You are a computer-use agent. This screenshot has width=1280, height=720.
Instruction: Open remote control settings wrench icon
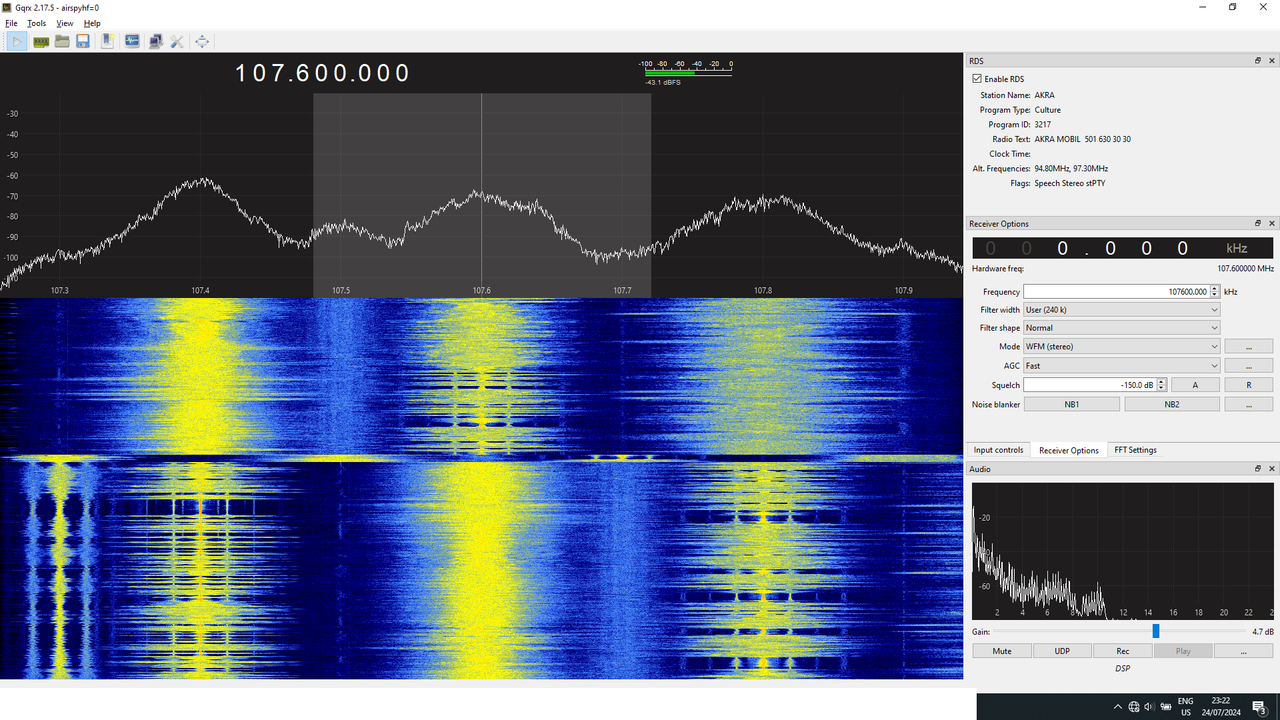coord(177,41)
